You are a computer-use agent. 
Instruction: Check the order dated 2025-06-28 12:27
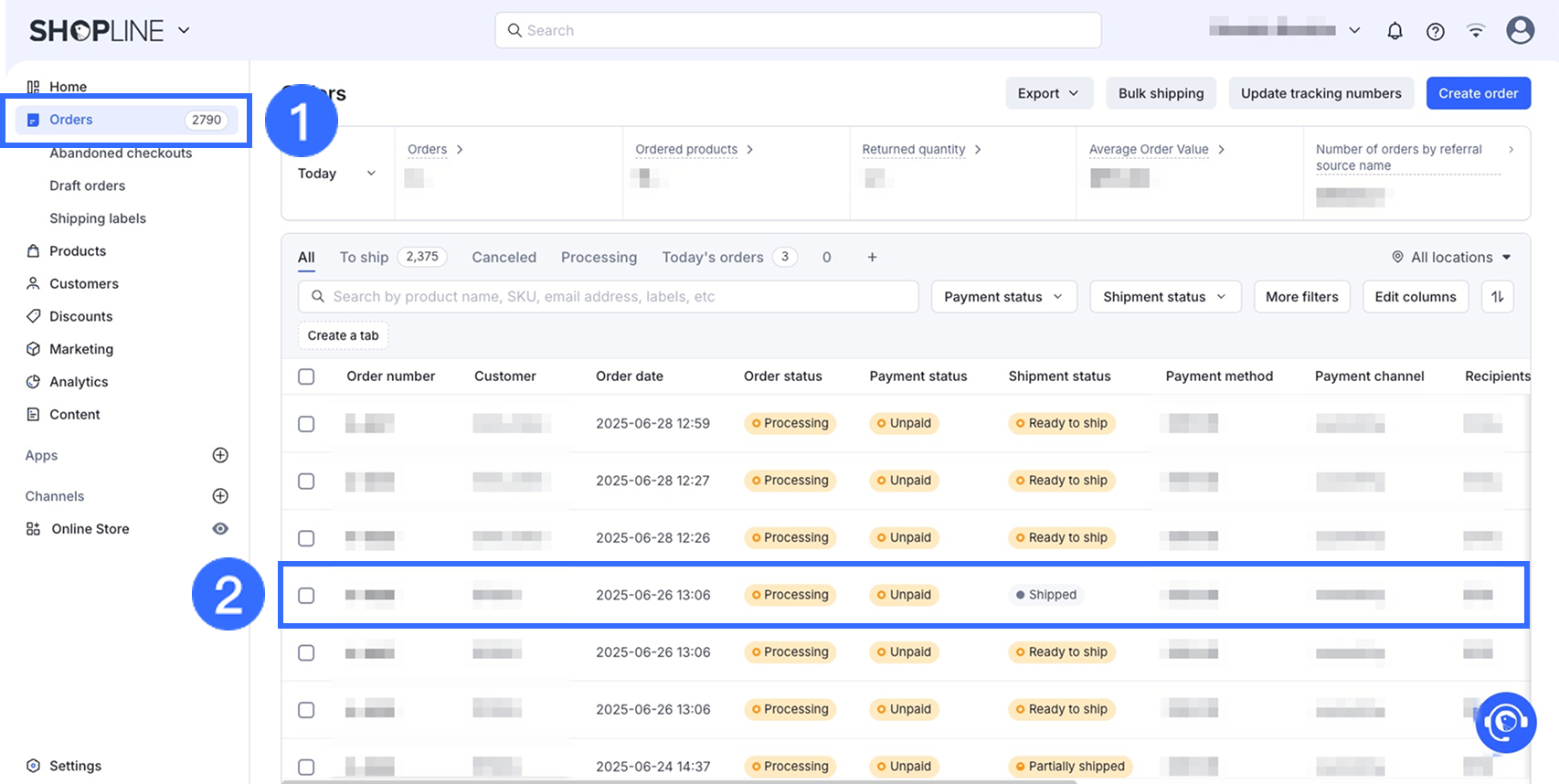306,481
